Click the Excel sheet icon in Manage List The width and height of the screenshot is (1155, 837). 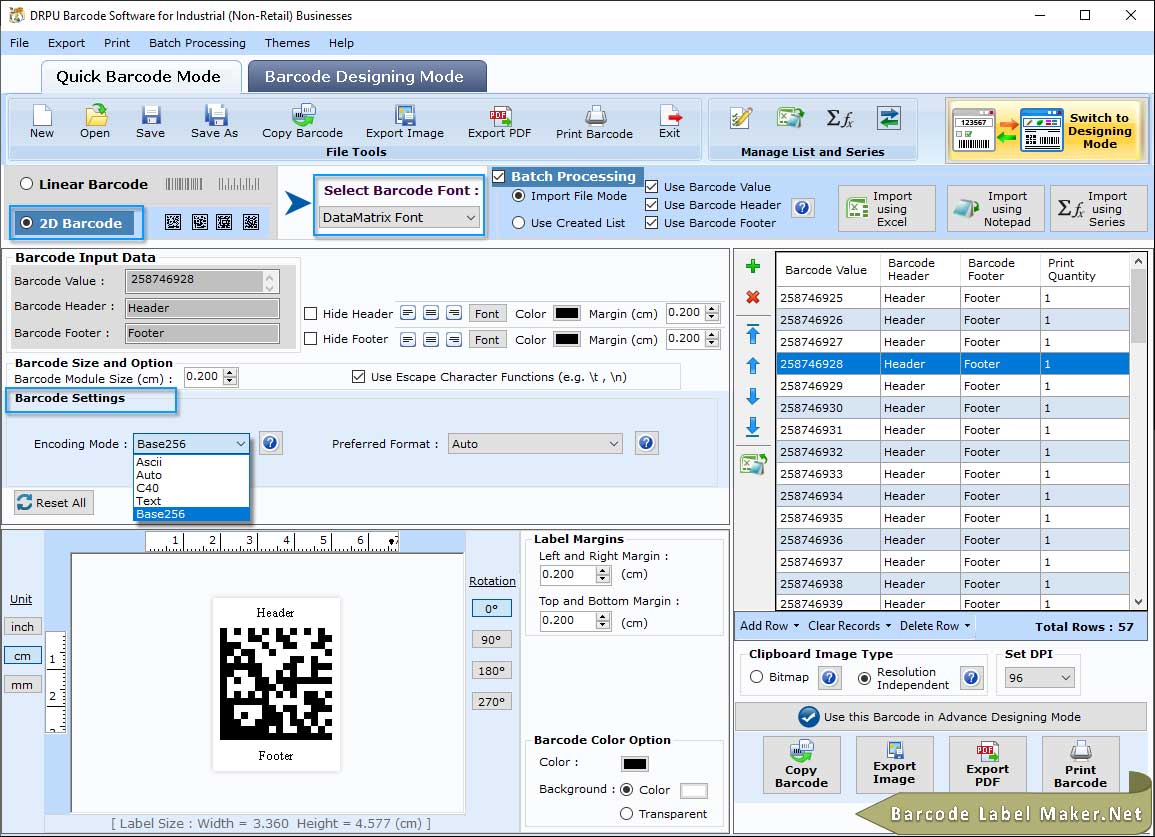tap(790, 118)
